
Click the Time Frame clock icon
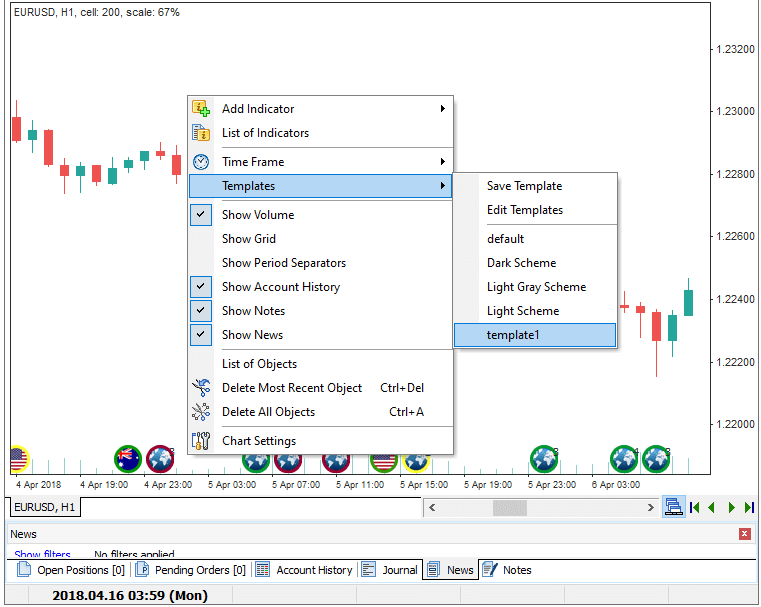coord(201,162)
